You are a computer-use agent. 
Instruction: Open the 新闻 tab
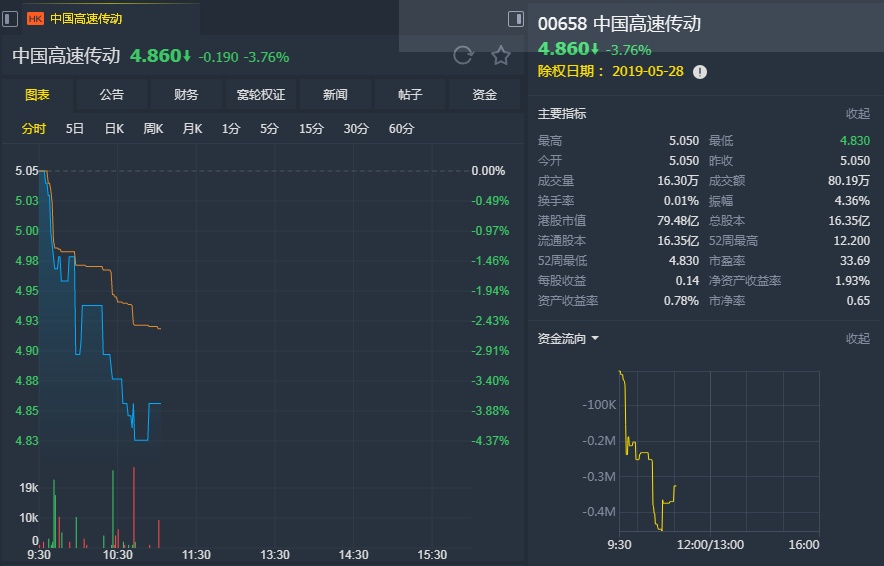(335, 94)
